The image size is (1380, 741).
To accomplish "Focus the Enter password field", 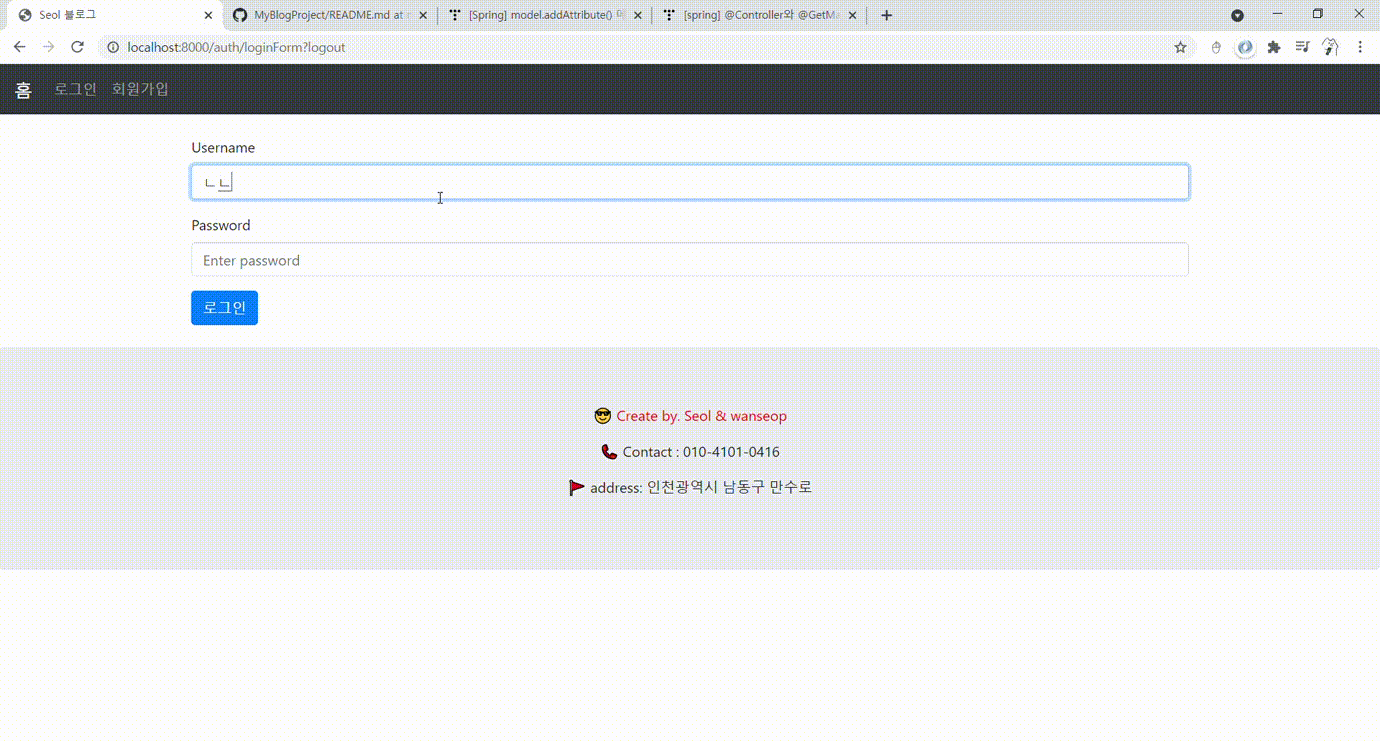I will [x=690, y=260].
